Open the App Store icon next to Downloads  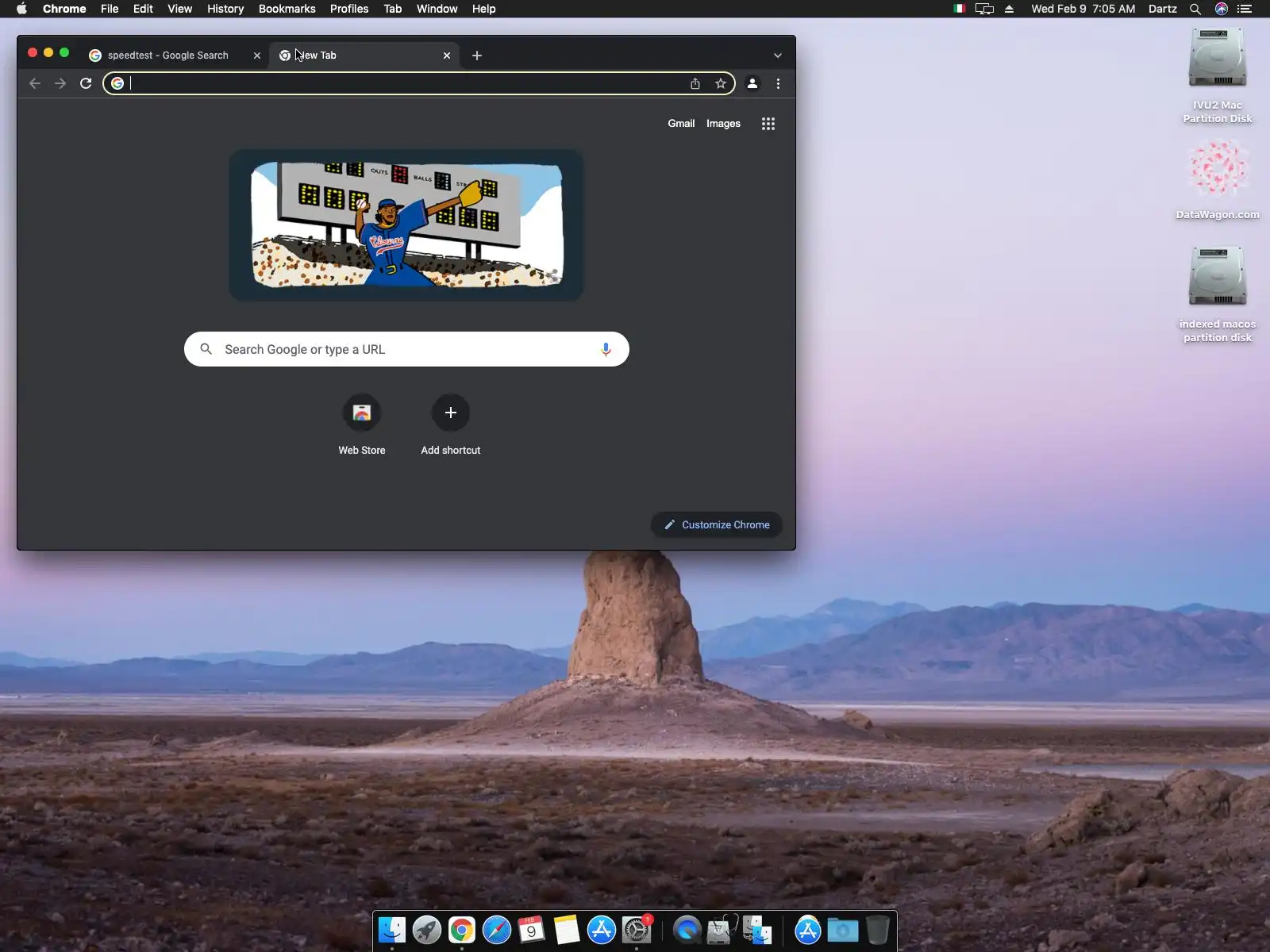click(x=808, y=930)
